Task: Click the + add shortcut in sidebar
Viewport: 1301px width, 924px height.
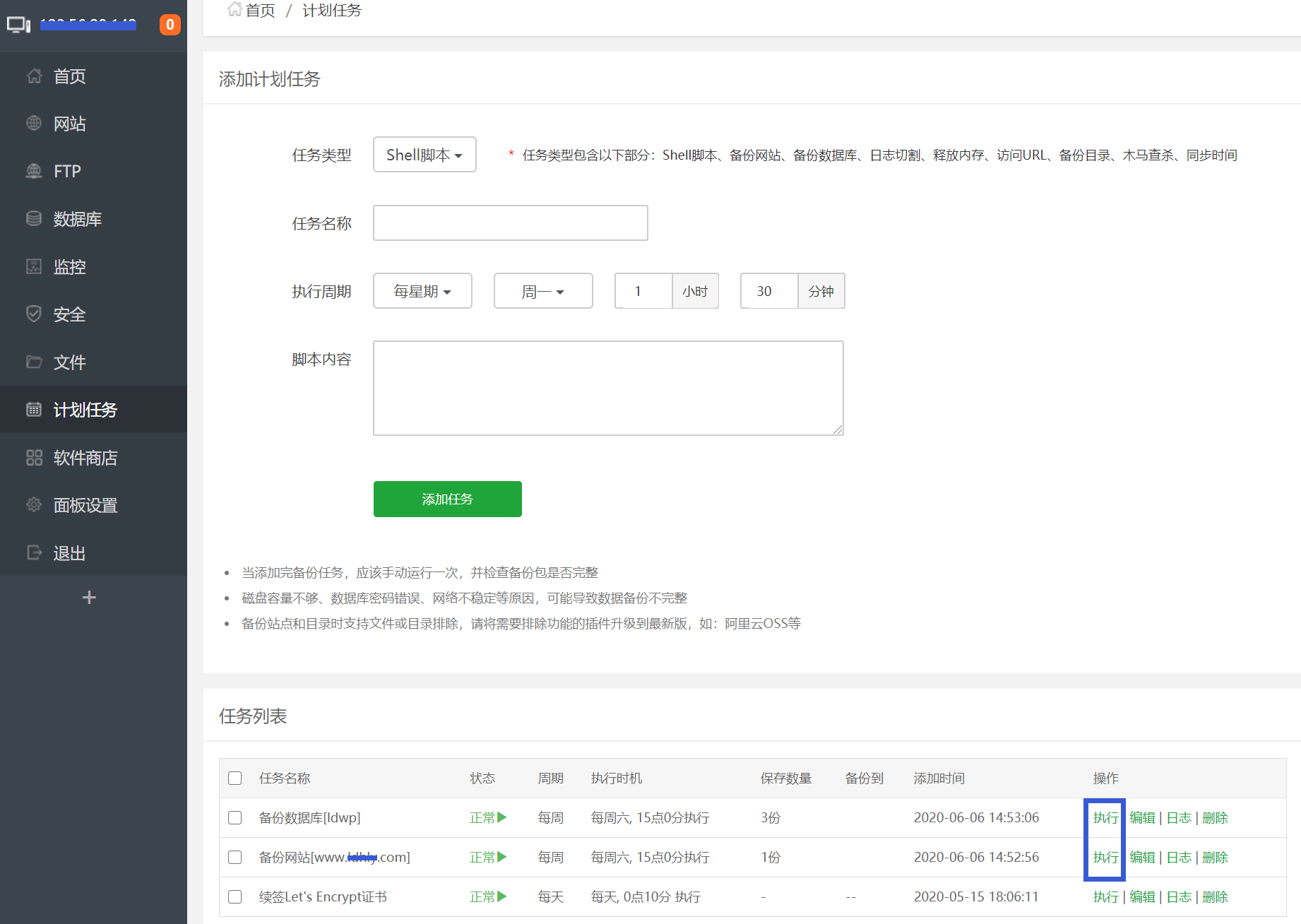Action: [88, 597]
